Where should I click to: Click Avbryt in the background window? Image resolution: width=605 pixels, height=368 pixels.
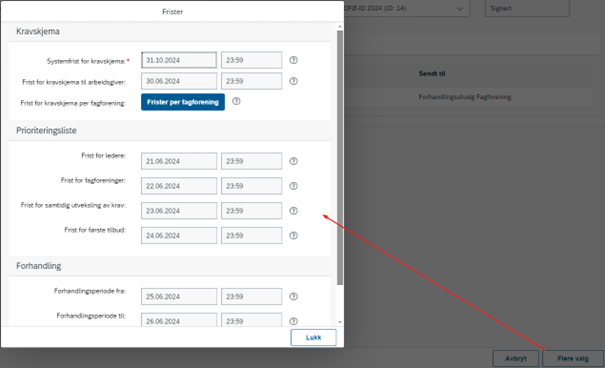pyautogui.click(x=515, y=358)
